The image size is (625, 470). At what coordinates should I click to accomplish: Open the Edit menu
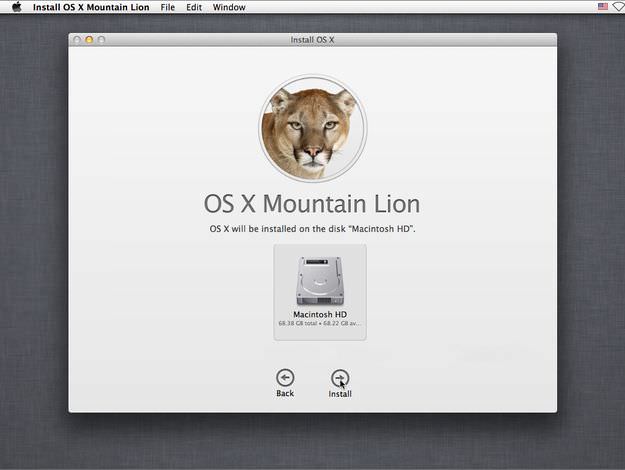tap(194, 7)
